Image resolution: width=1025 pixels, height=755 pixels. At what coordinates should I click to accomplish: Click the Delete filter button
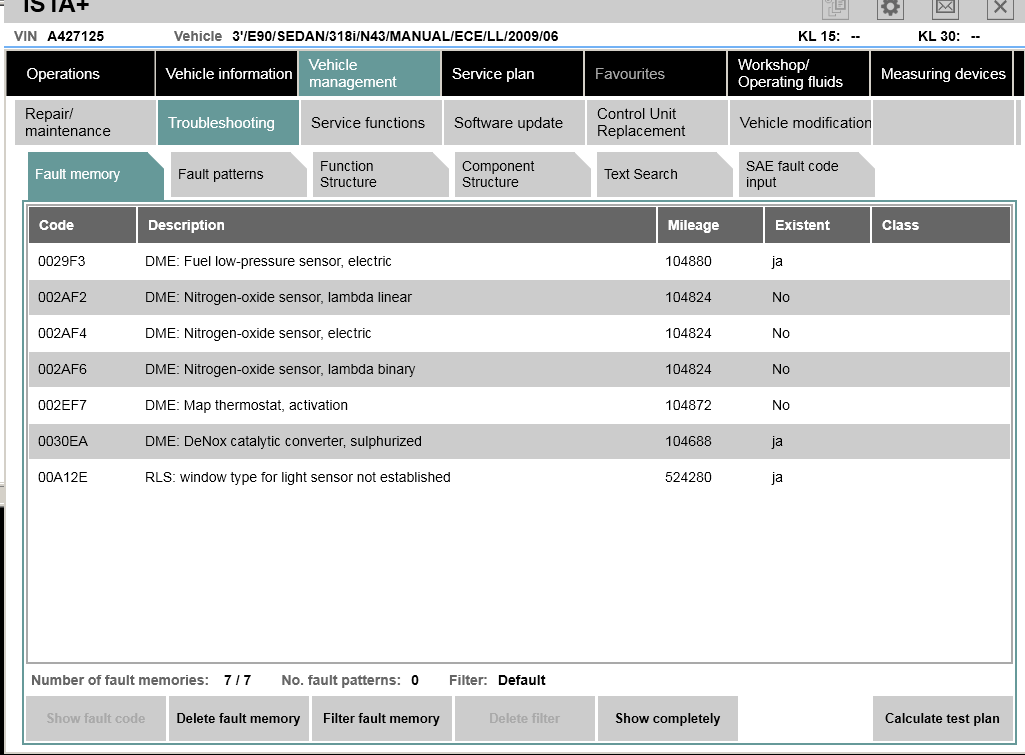coord(525,718)
